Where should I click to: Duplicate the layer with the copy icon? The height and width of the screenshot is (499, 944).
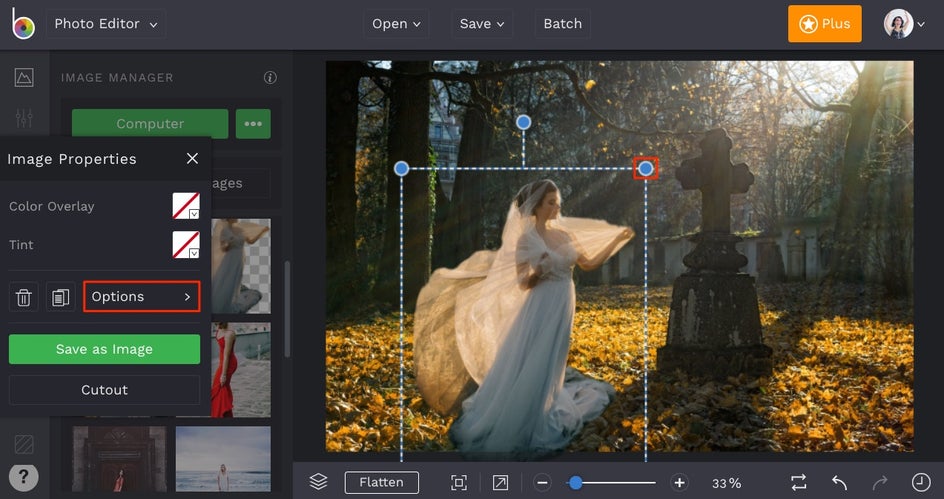(60, 297)
